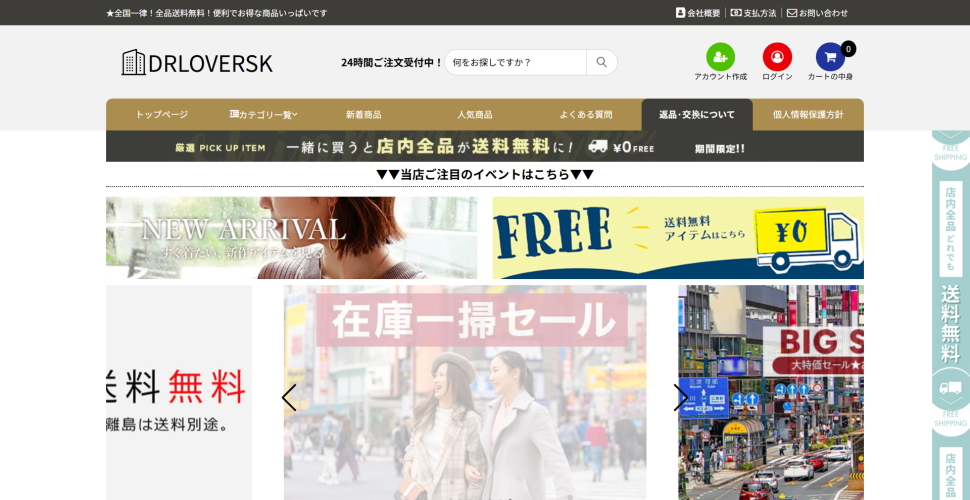Open お問い合わせ contact envelope link
The image size is (970, 500).
817,13
